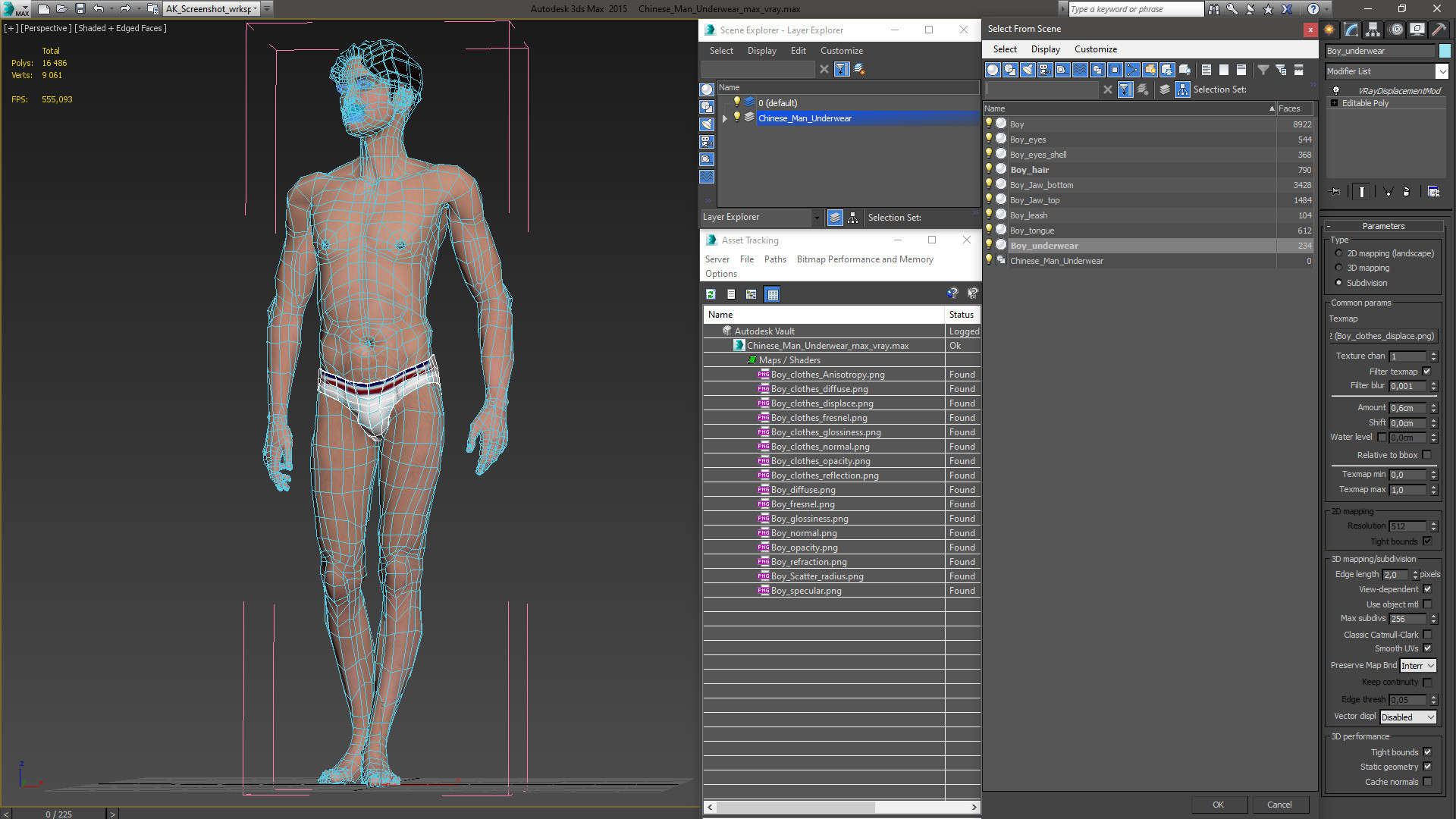Open Customize menu in Select From Scene
This screenshot has width=1456, height=819.
1095,49
